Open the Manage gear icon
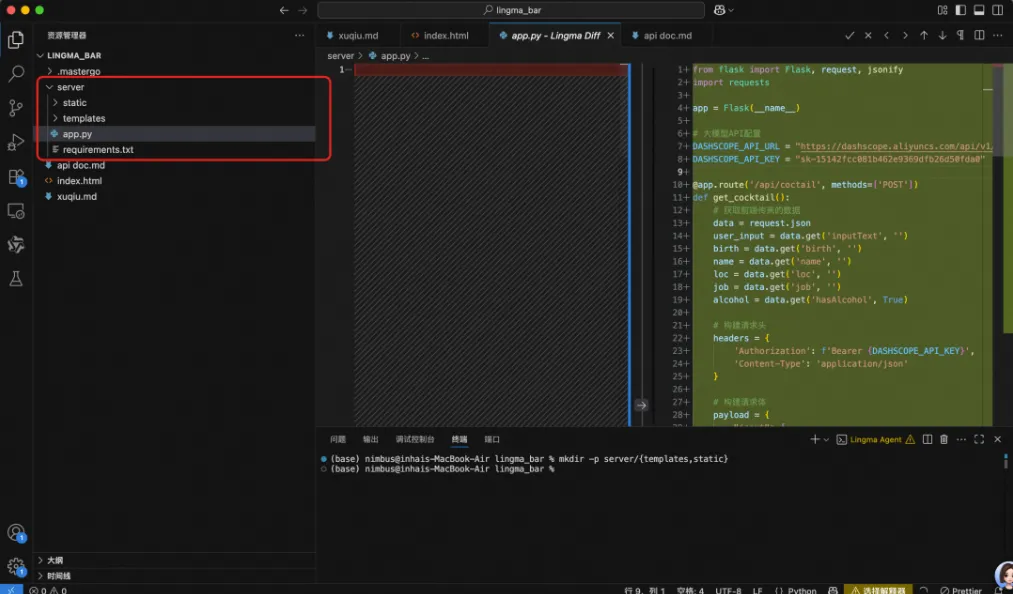1013x594 pixels. 16,566
